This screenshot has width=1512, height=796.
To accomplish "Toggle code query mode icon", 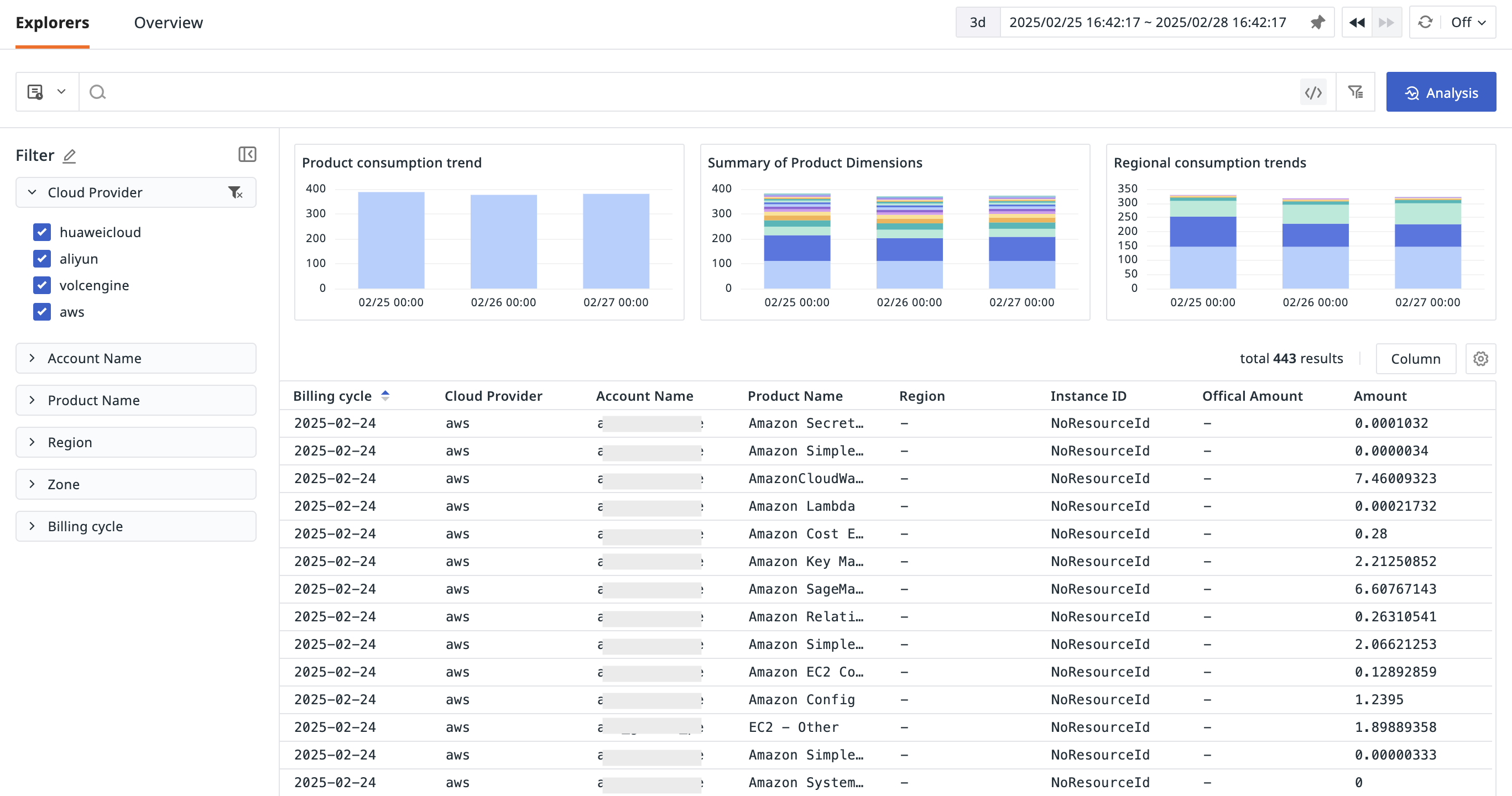I will [1313, 92].
